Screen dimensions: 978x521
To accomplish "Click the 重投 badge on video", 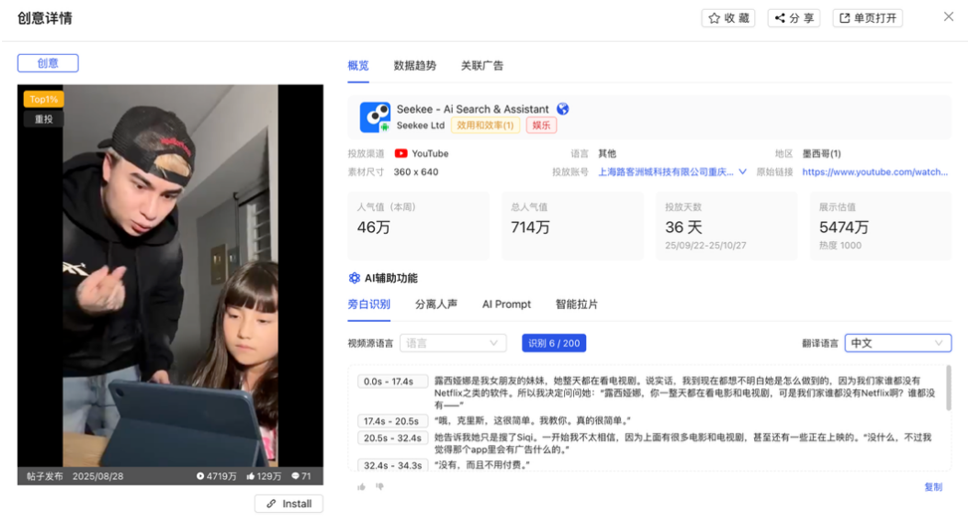I will pos(44,119).
